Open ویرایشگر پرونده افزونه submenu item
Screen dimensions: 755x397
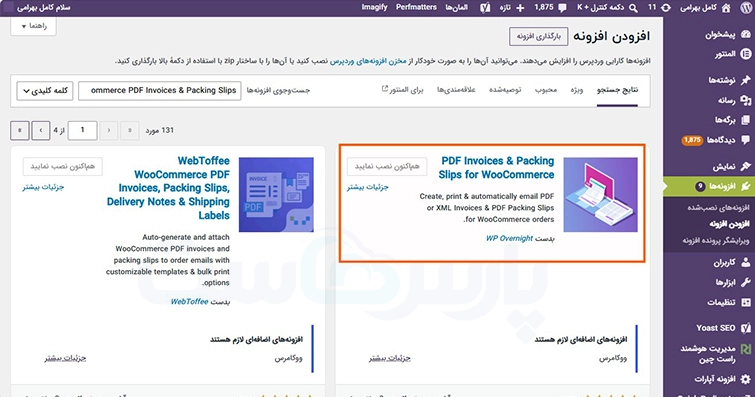[716, 240]
